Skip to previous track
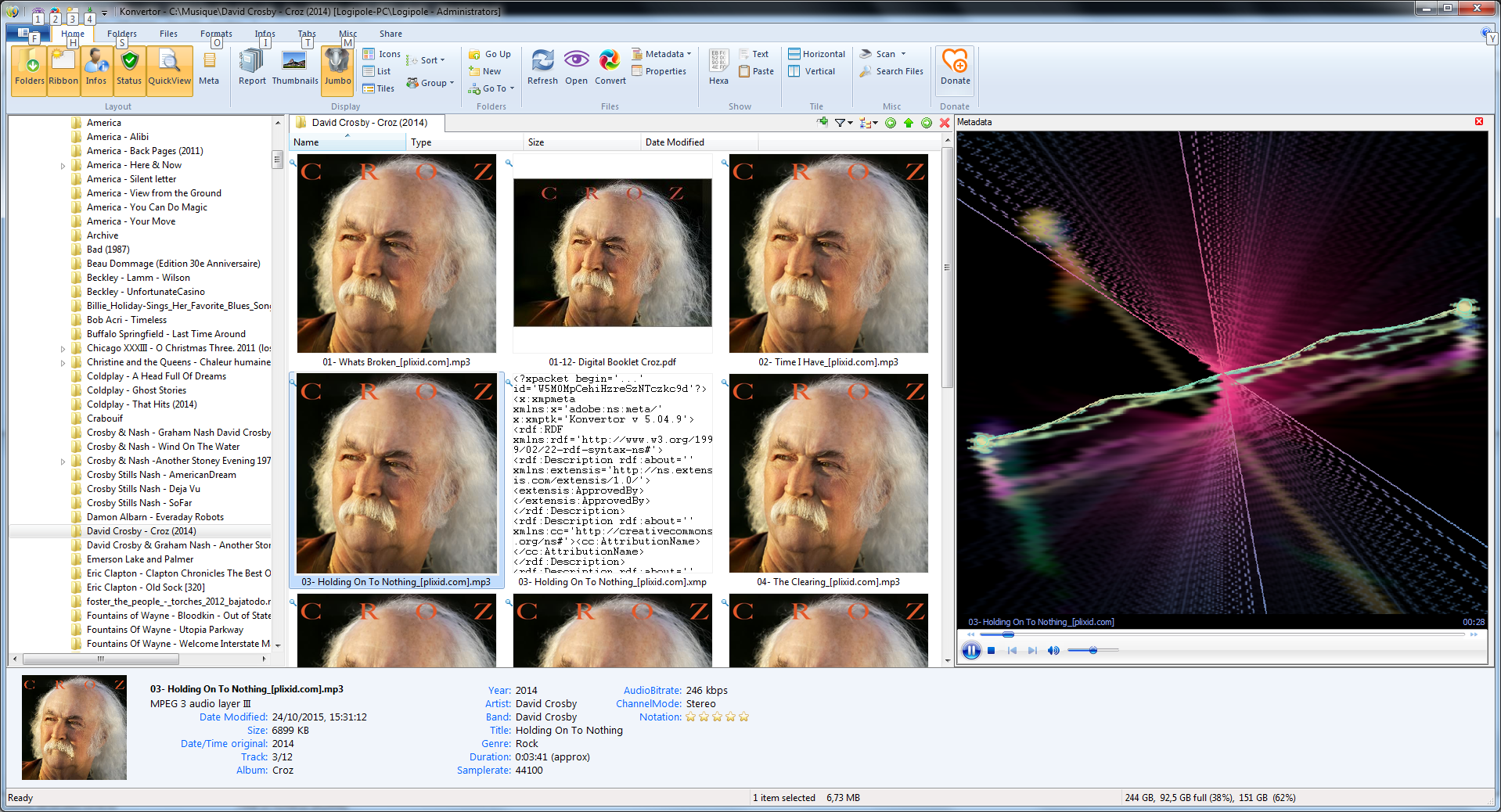The width and height of the screenshot is (1501, 812). click(x=1012, y=650)
